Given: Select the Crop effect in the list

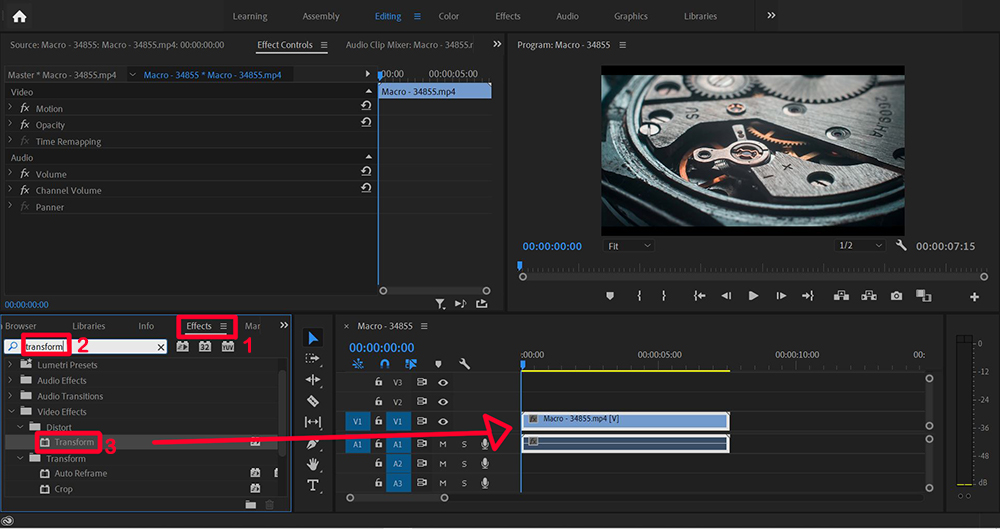Looking at the screenshot, I should point(64,490).
